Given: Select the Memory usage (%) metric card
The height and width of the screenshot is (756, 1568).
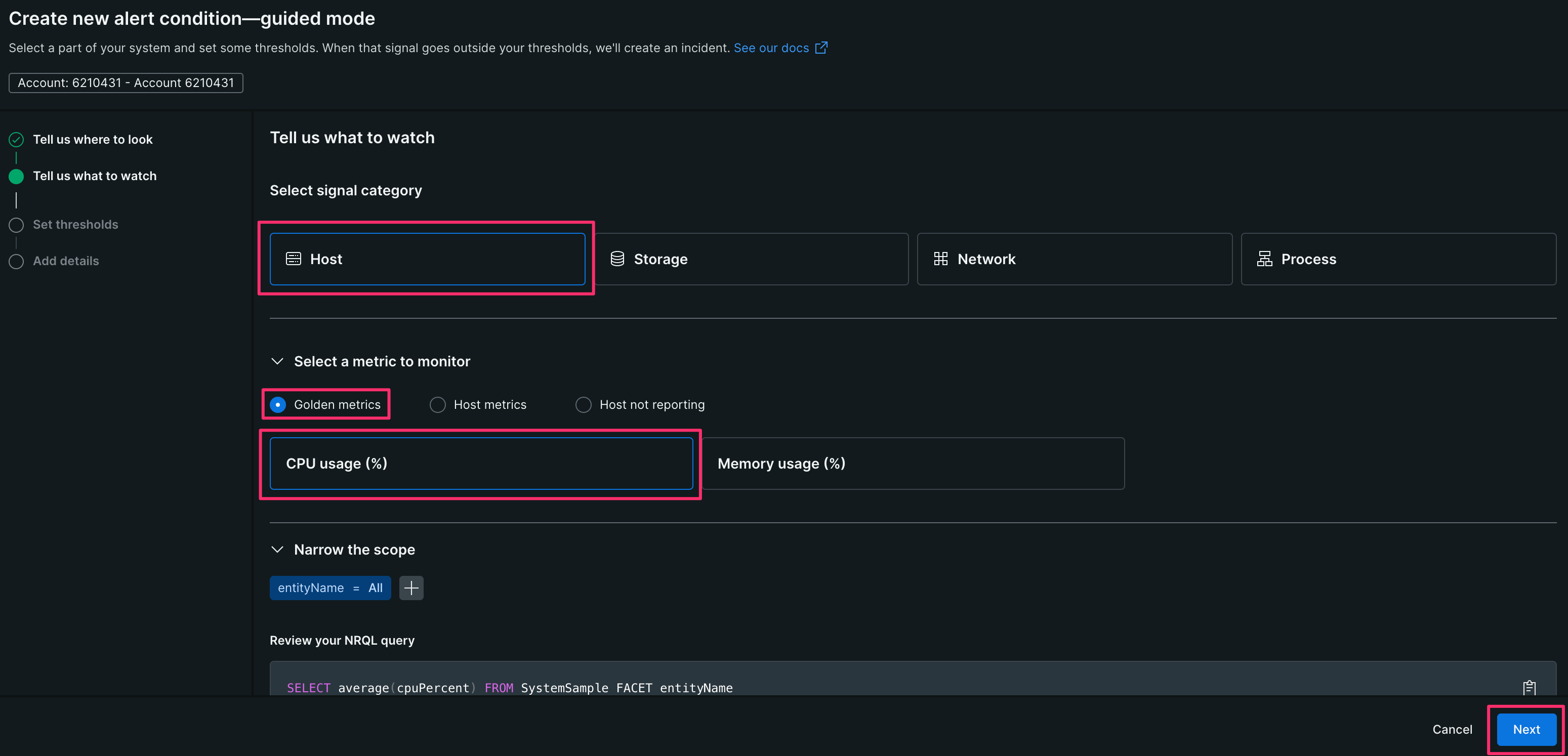Looking at the screenshot, I should [x=913, y=463].
